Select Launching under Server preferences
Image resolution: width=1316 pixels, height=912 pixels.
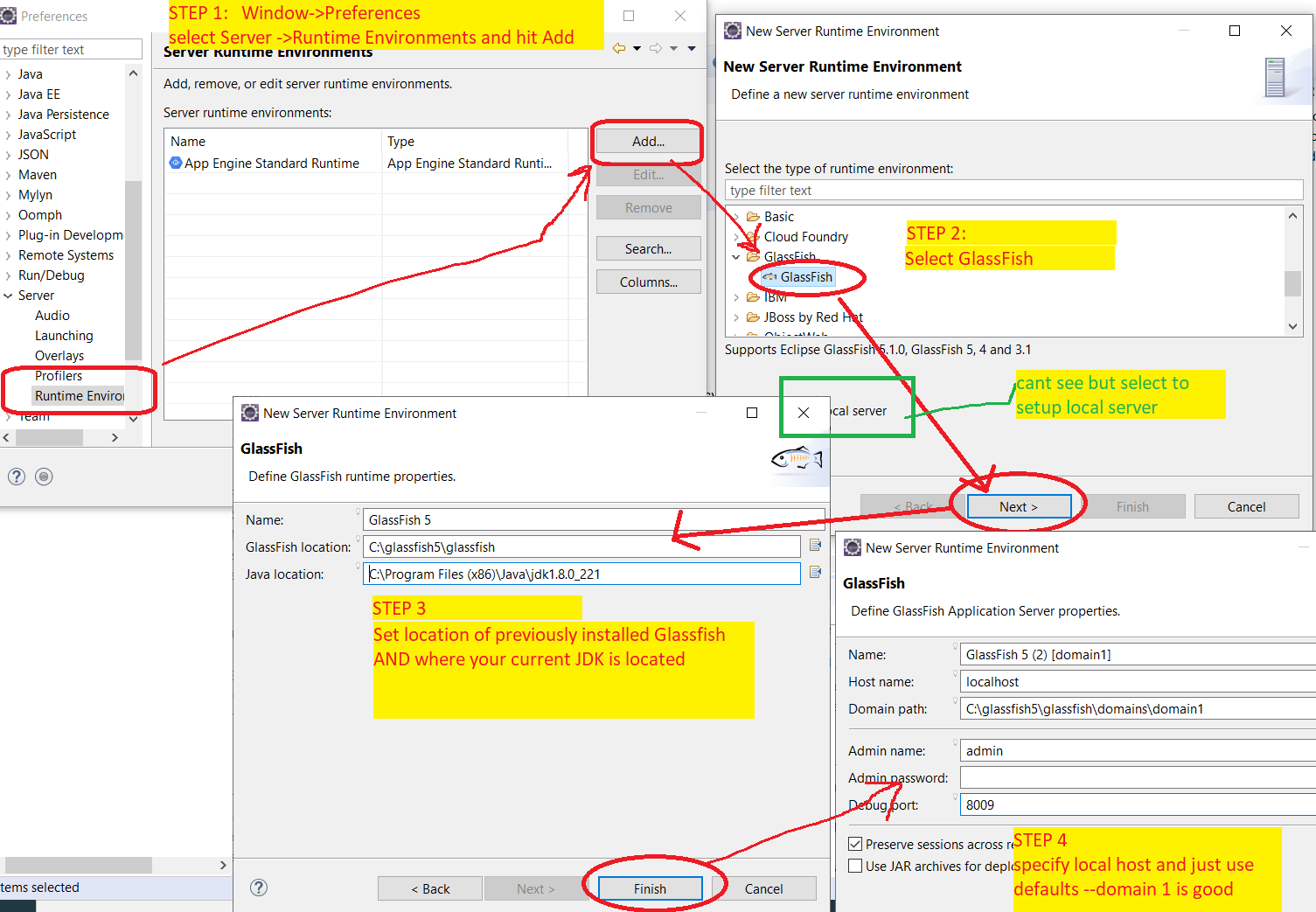tap(64, 336)
